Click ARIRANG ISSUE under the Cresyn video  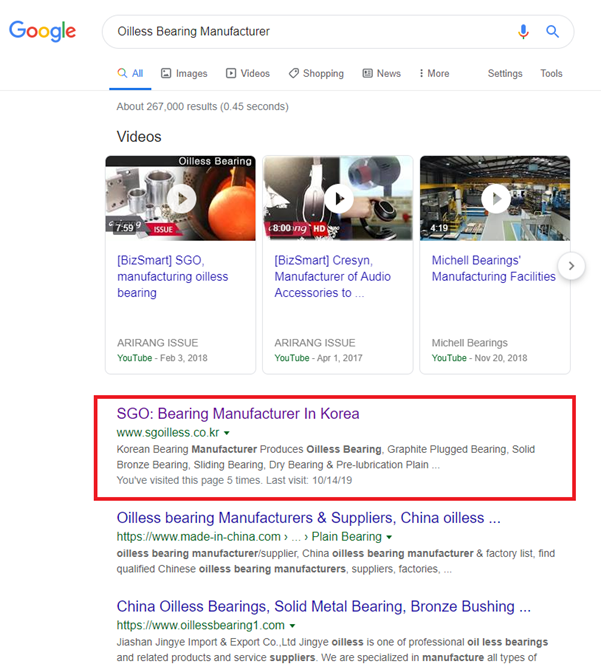pyautogui.click(x=315, y=343)
